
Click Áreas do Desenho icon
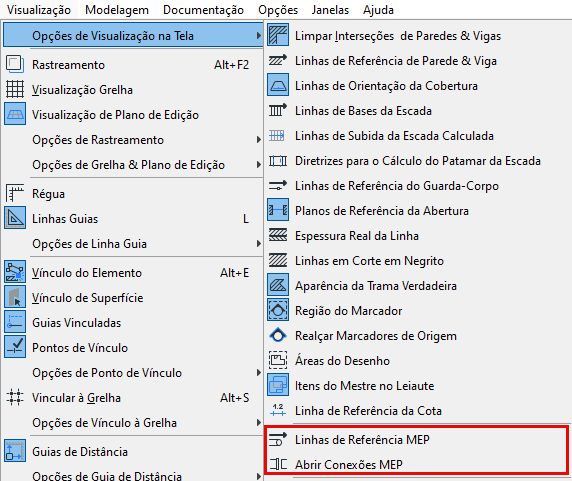[278, 360]
